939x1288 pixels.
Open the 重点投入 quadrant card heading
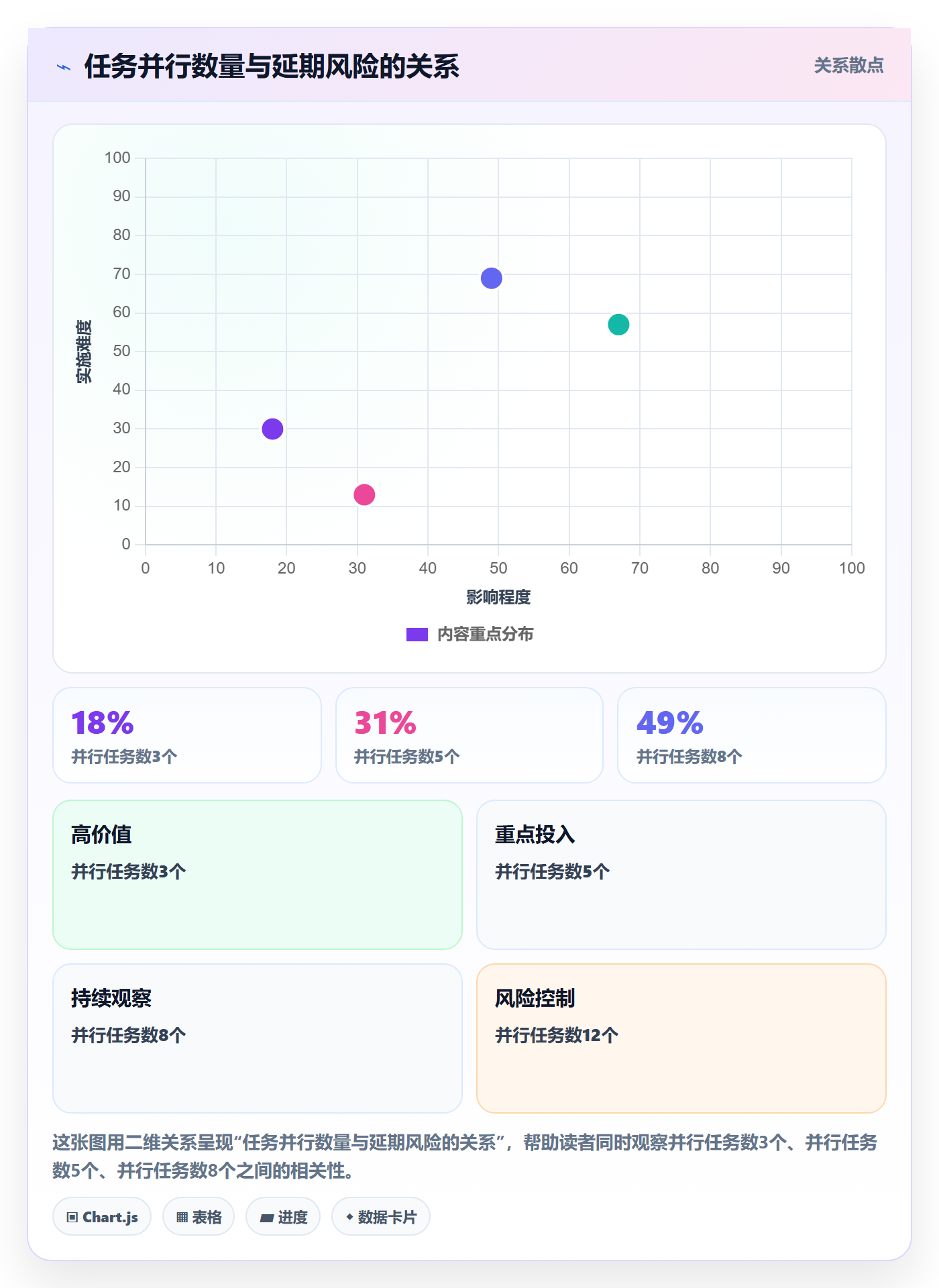pyautogui.click(x=535, y=835)
